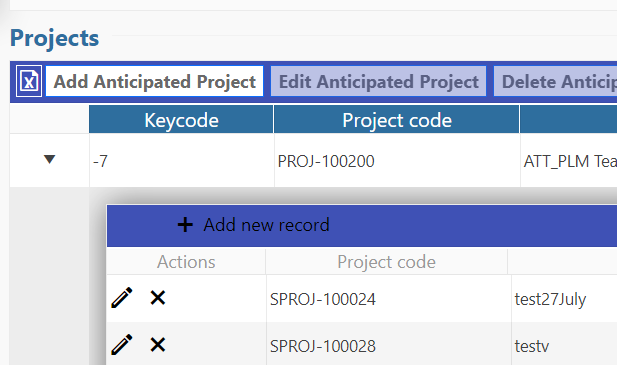The height and width of the screenshot is (365, 617).
Task: Click the plus icon for a new record
Action: (185, 225)
